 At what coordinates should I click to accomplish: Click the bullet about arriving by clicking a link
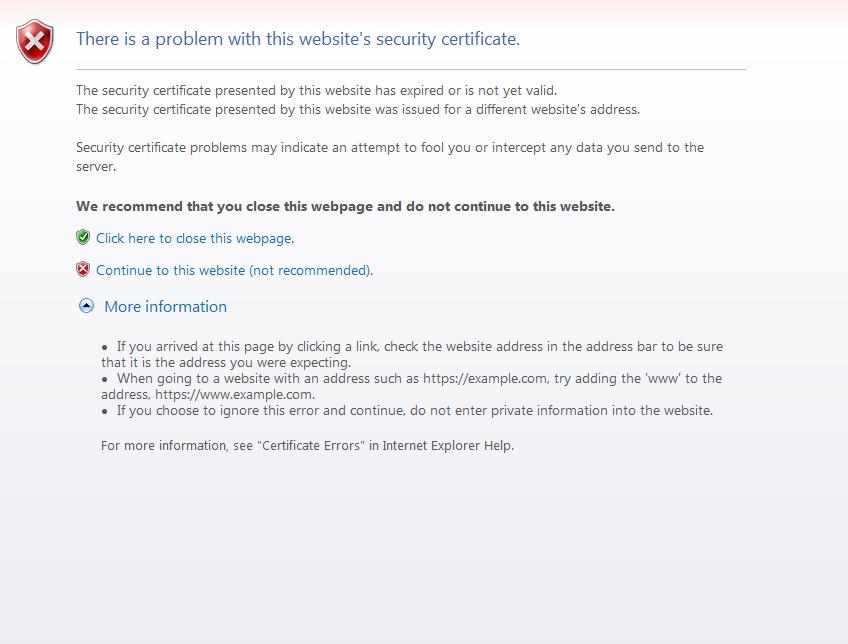click(412, 354)
